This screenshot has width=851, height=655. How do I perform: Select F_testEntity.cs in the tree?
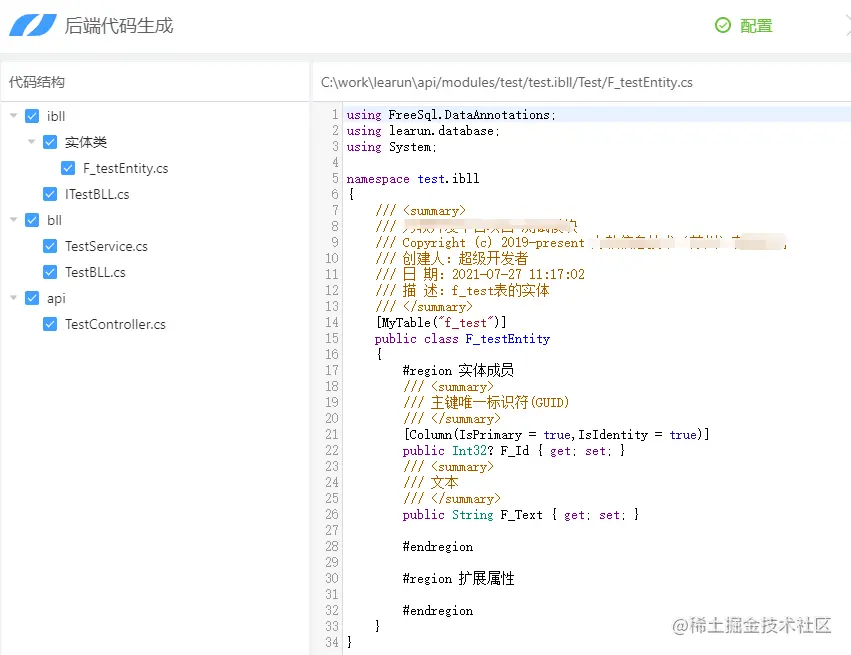pyautogui.click(x=125, y=168)
